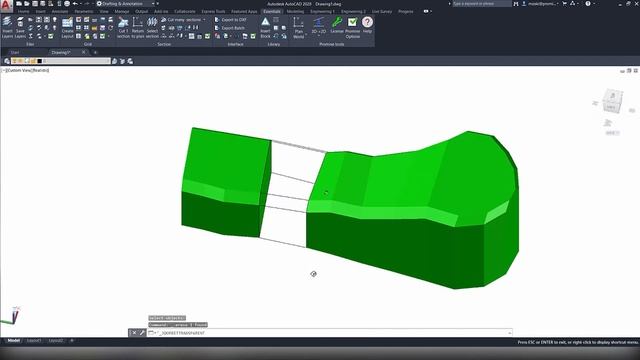Click the green checkmark icon in Section panel
This screenshot has width=640, height=360.
click(x=207, y=36)
